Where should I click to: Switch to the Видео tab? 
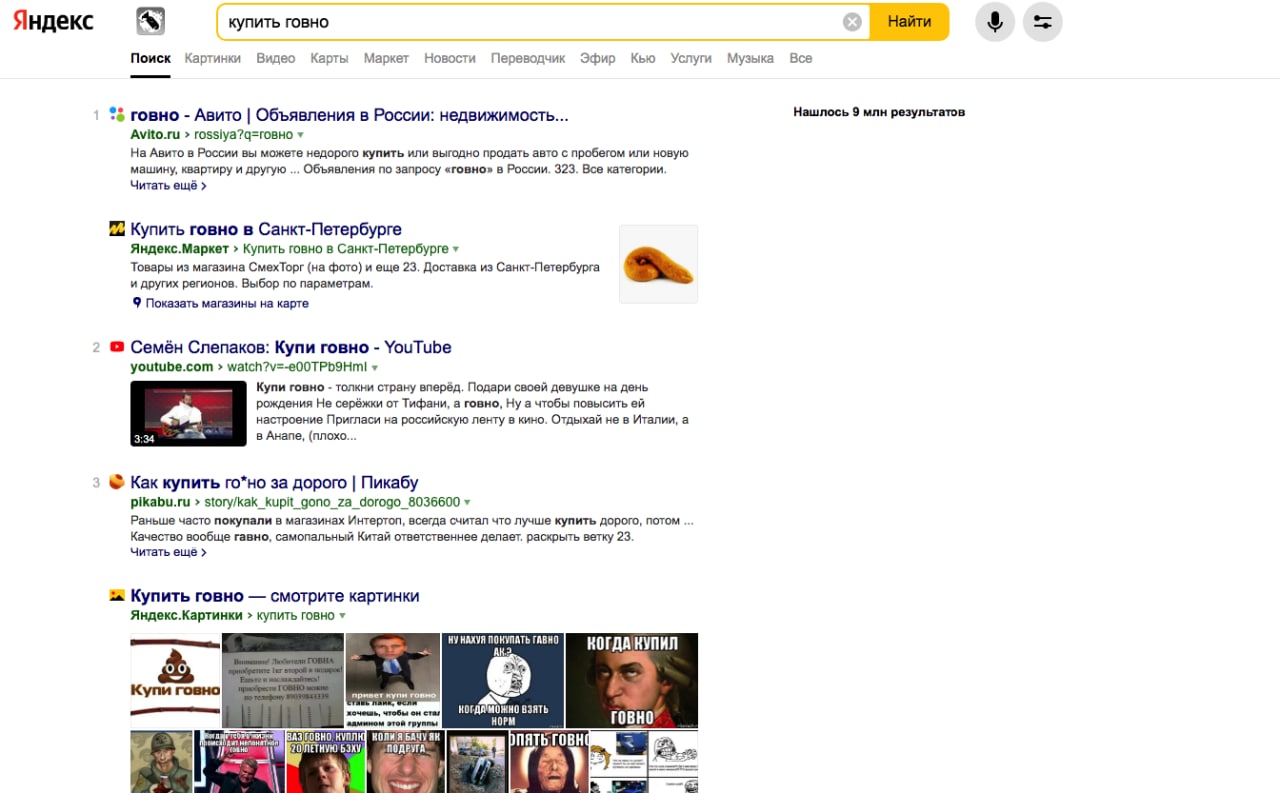(x=276, y=58)
